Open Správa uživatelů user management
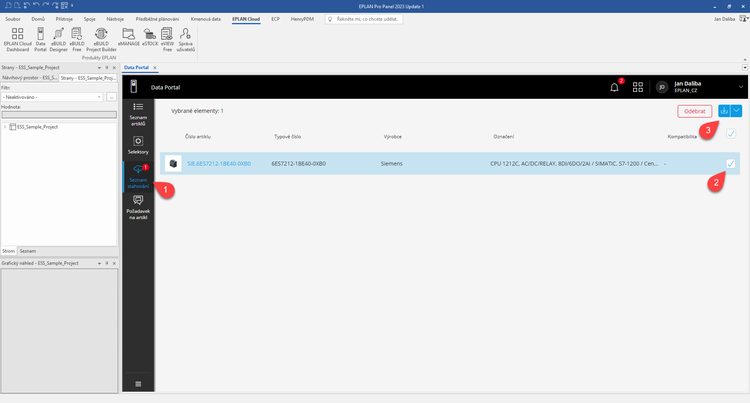The width and height of the screenshot is (750, 403). (x=186, y=39)
